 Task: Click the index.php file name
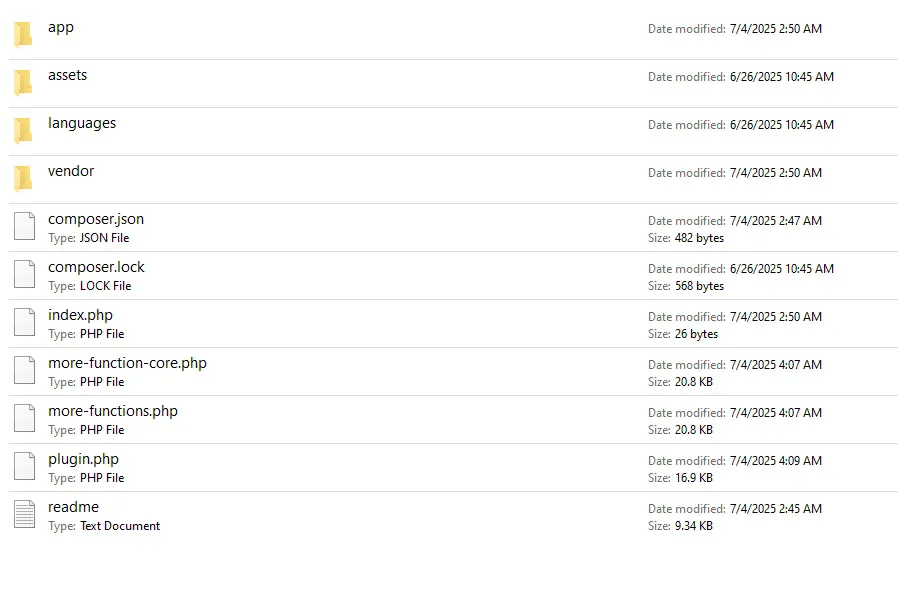(80, 316)
